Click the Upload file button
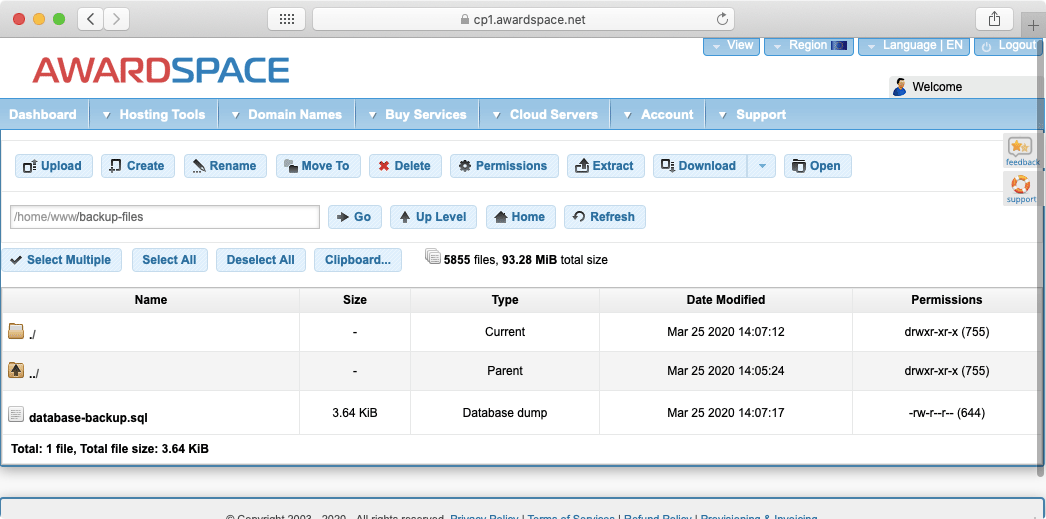 [54, 166]
